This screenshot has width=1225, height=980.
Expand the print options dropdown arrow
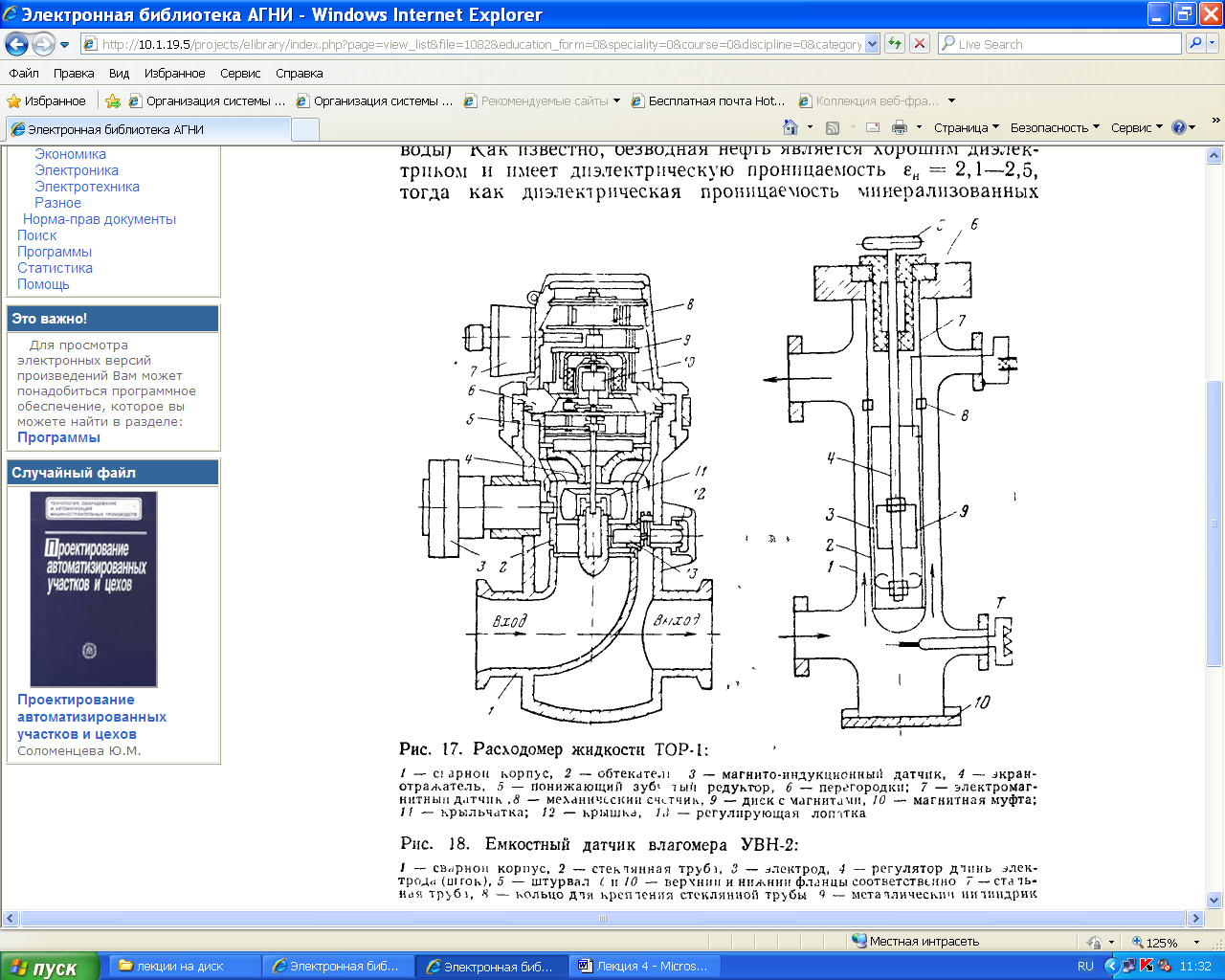[919, 127]
